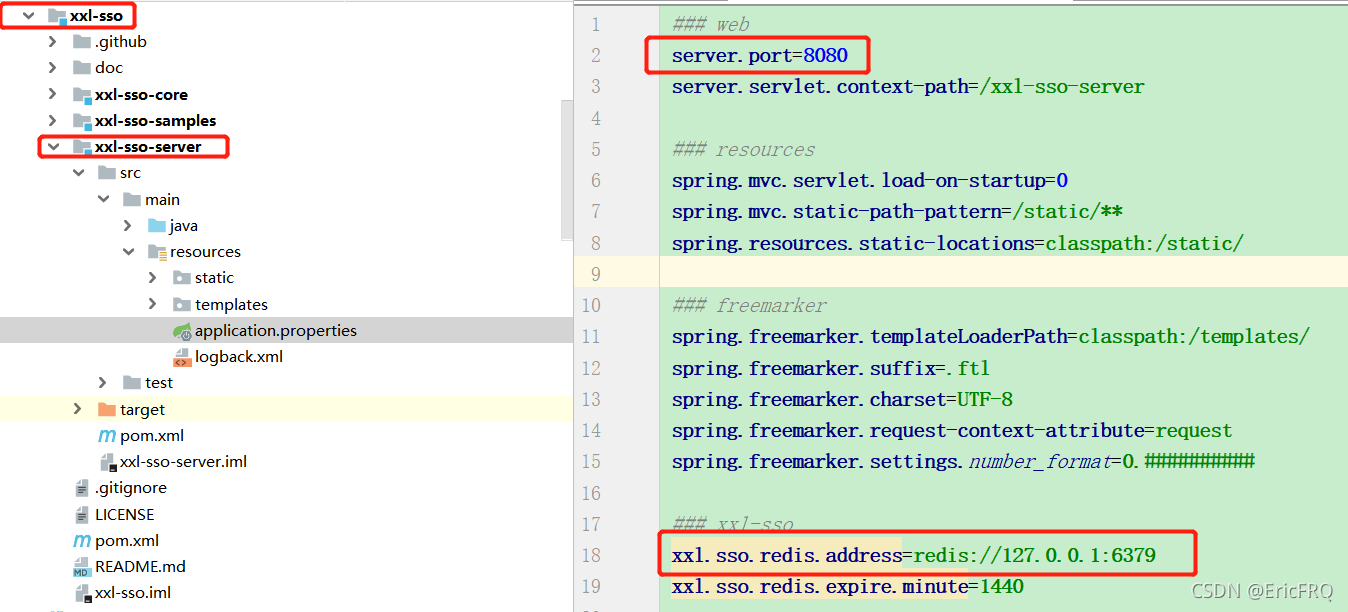
Task: Click the xxl-sso.iml file icon
Action: coord(83,593)
